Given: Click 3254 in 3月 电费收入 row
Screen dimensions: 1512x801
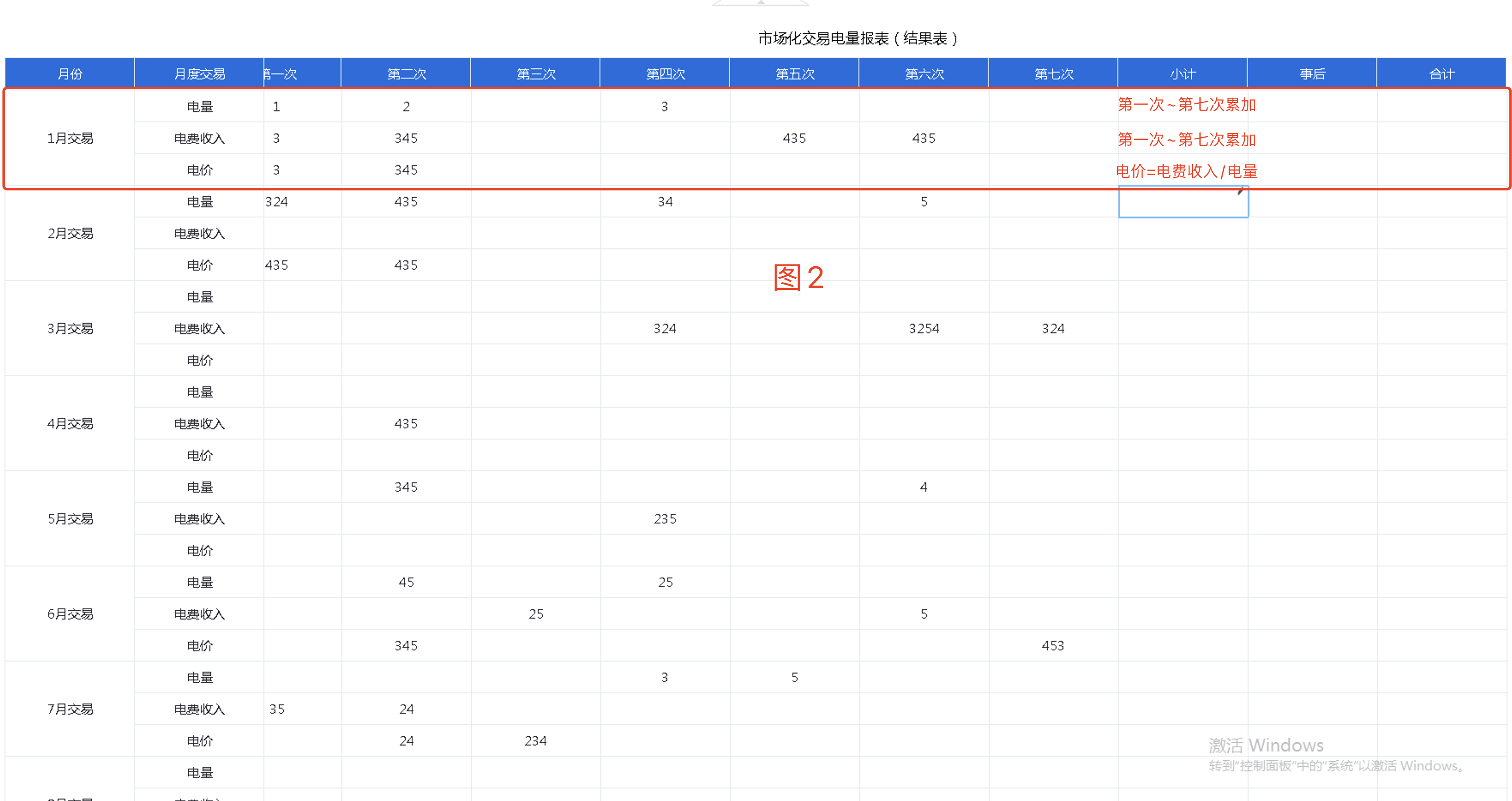Looking at the screenshot, I should pos(924,328).
